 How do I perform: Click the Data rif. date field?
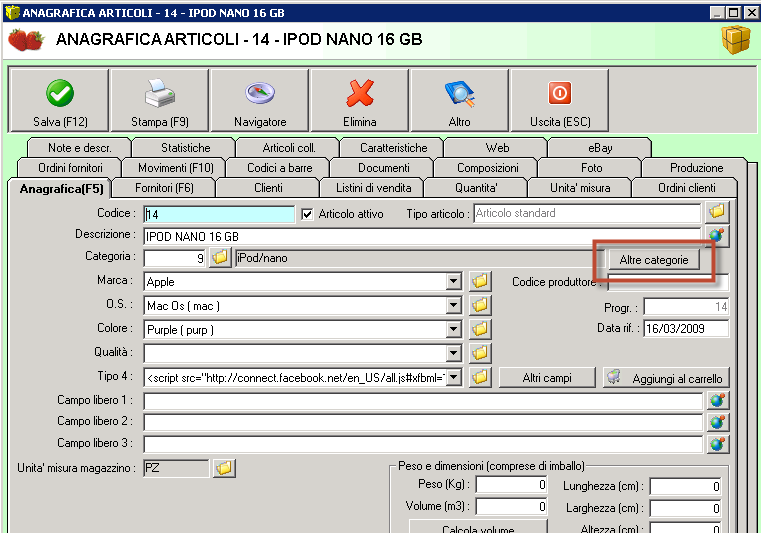click(686, 329)
